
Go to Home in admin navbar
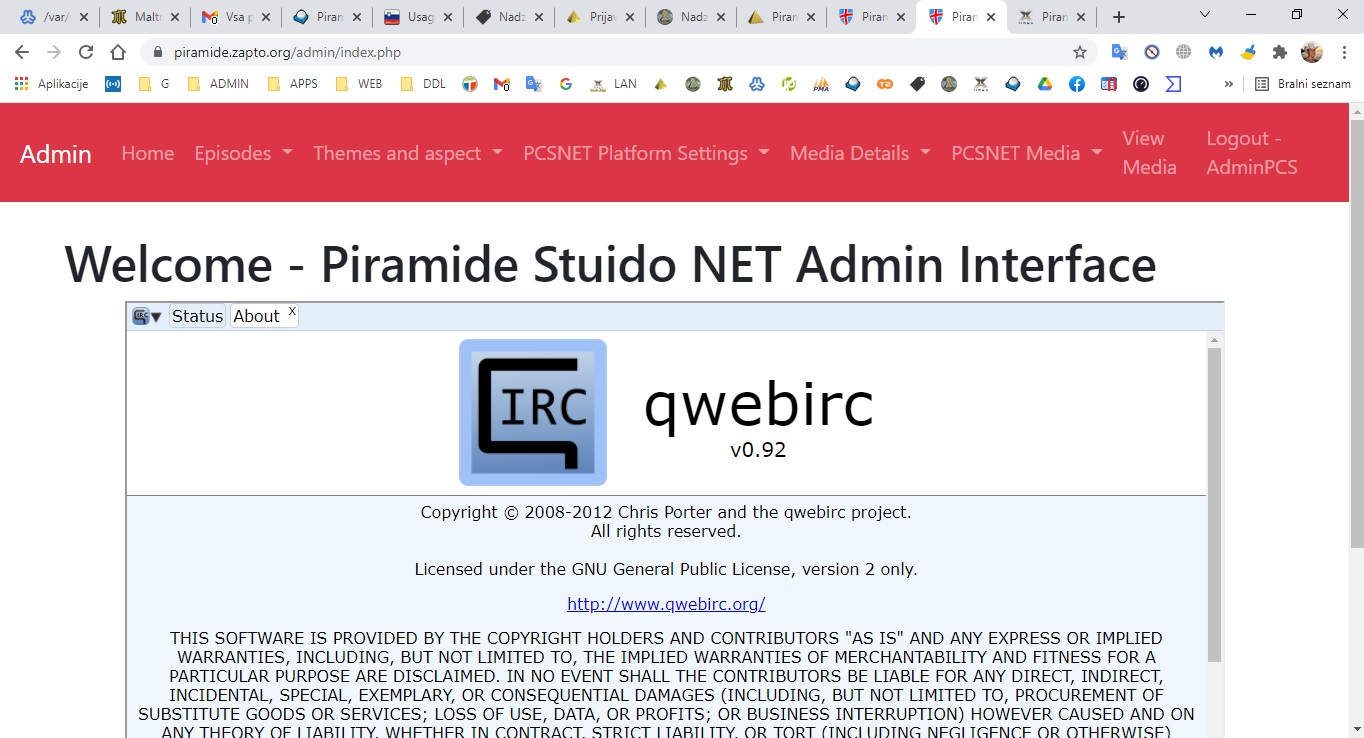[148, 153]
